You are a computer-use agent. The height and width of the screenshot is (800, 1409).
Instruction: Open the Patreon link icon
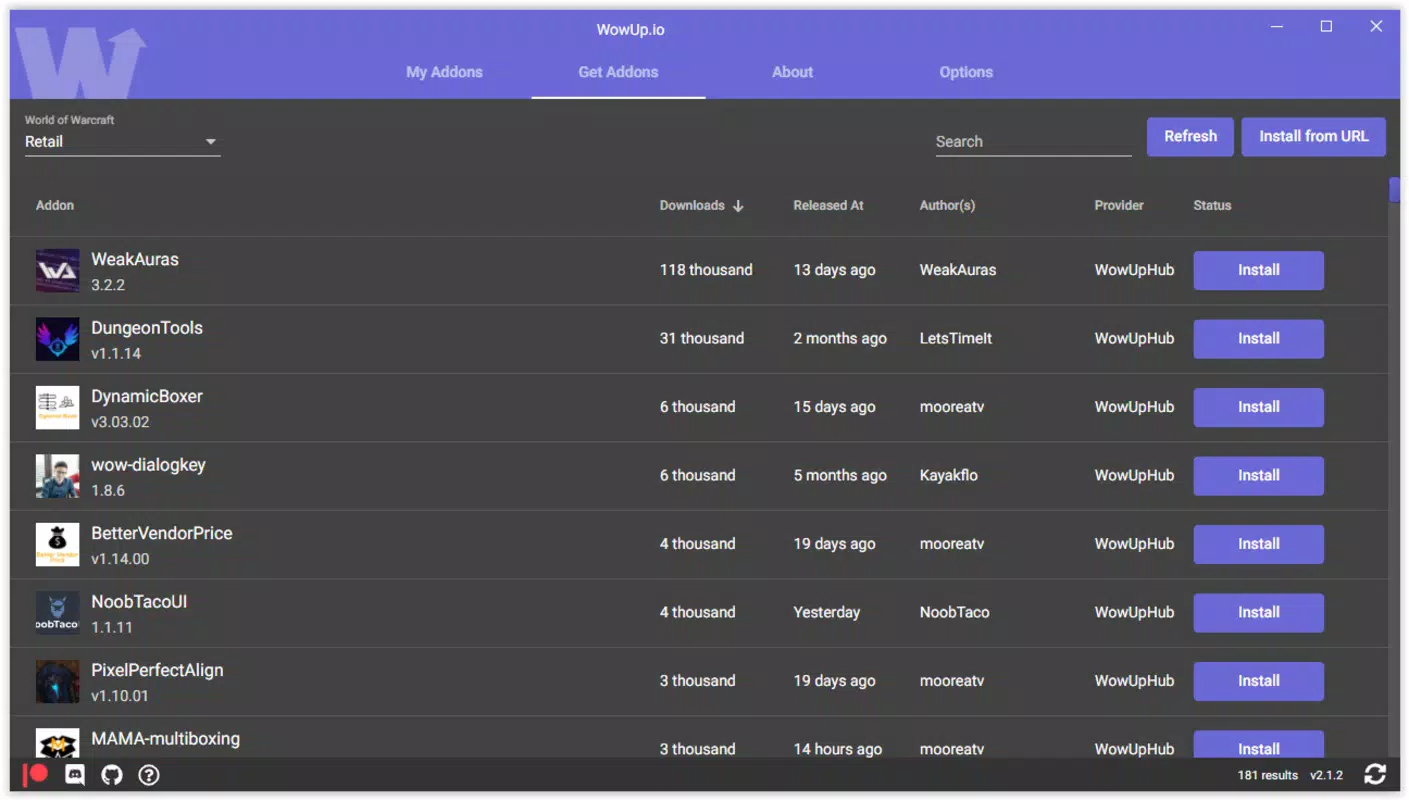click(x=37, y=775)
